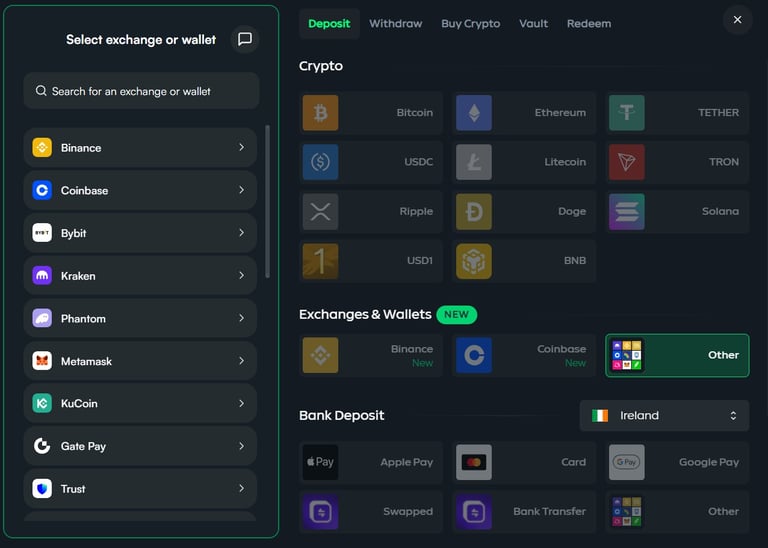Click the search magnifier icon
Image resolution: width=768 pixels, height=548 pixels.
click(x=41, y=91)
